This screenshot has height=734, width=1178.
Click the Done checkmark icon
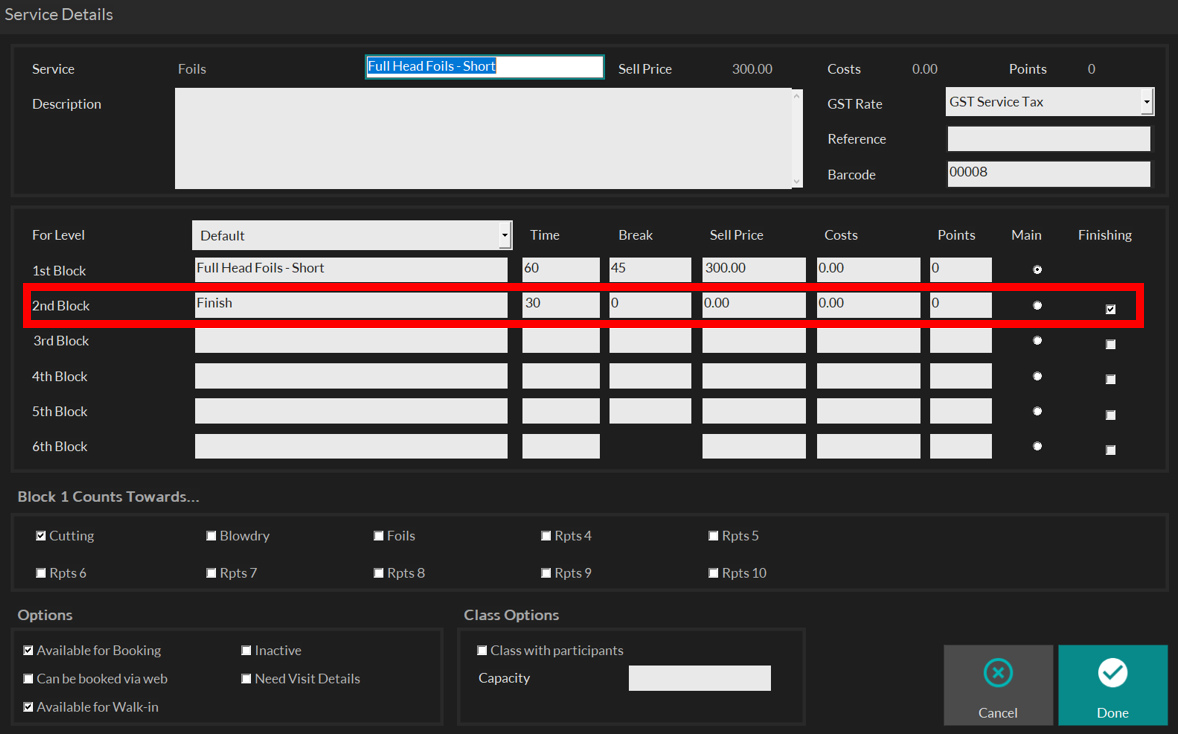tap(1112, 672)
